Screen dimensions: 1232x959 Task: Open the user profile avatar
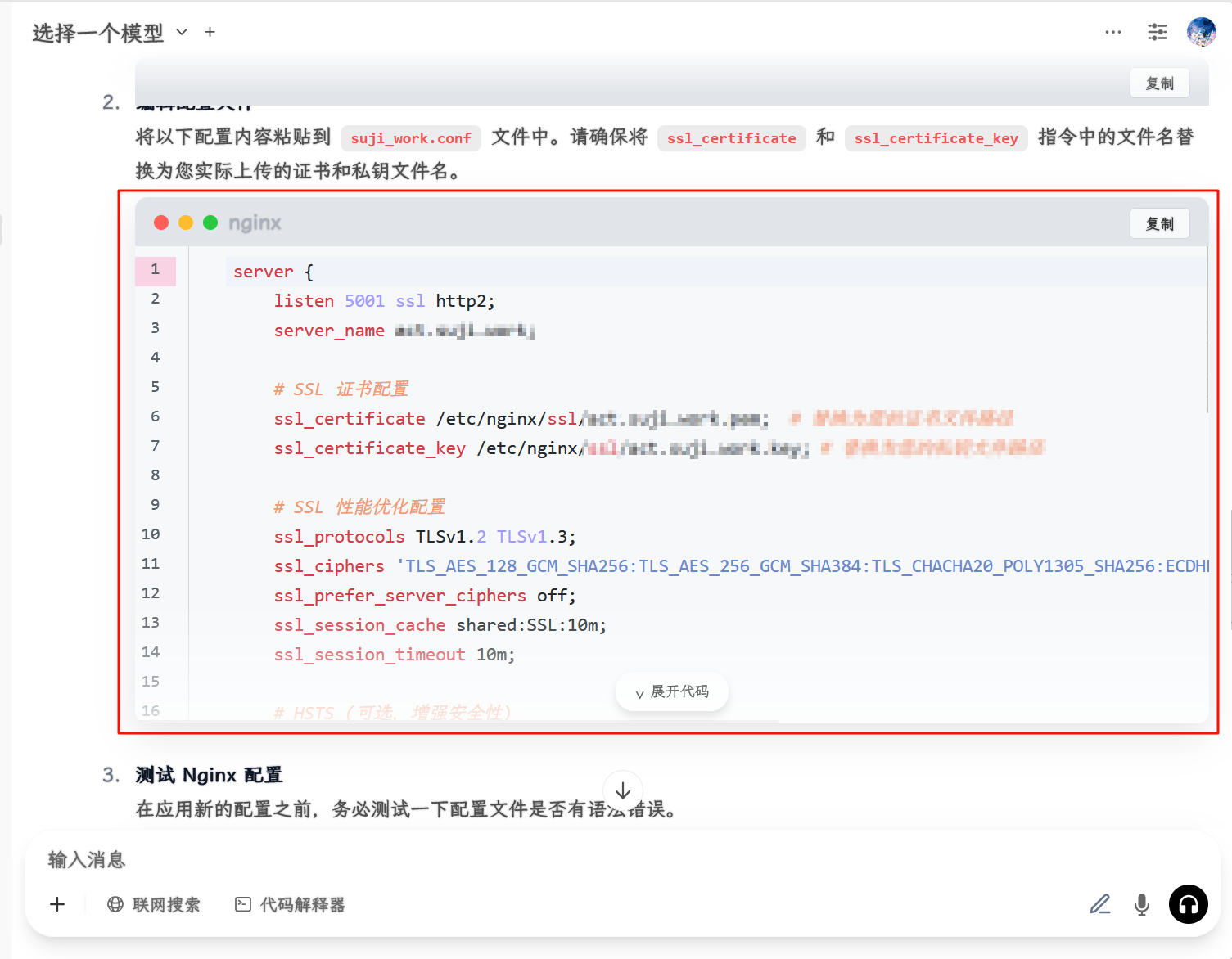(x=1201, y=32)
